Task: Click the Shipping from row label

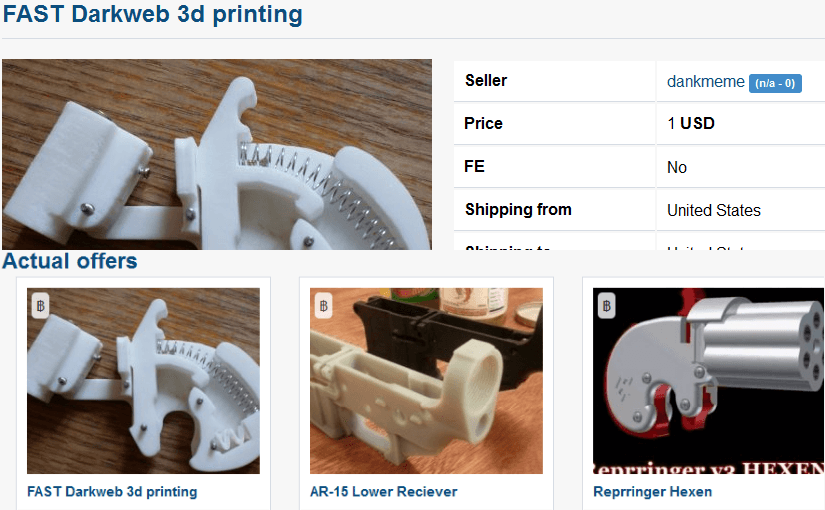Action: point(518,209)
